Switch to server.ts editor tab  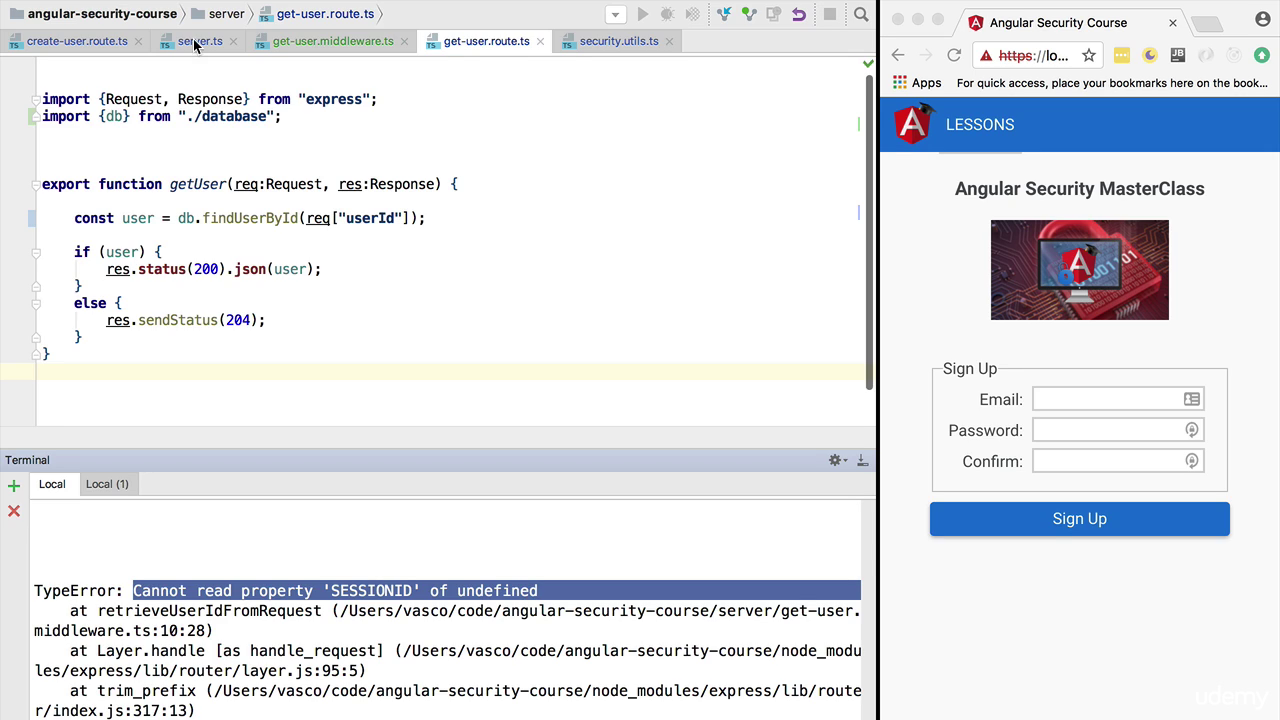[200, 41]
